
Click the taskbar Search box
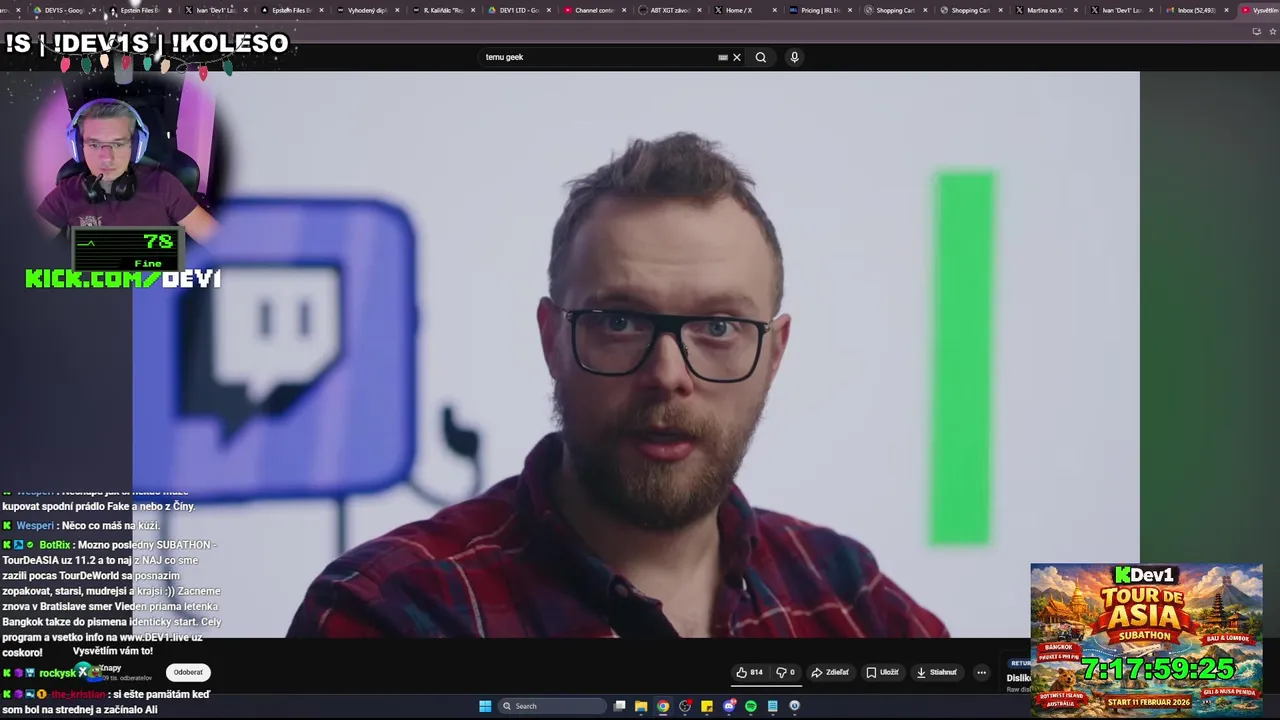551,706
